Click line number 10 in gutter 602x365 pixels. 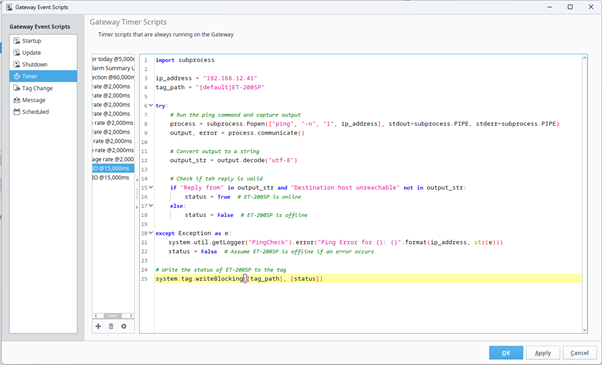tap(144, 142)
